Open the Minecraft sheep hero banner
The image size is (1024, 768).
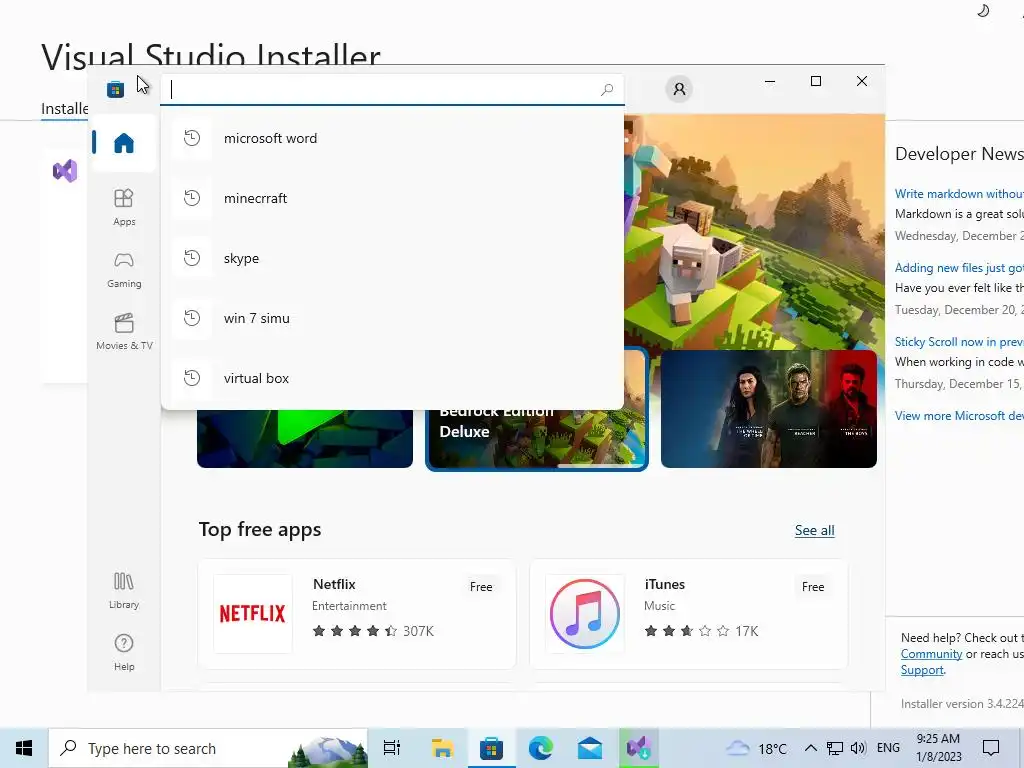tap(754, 232)
